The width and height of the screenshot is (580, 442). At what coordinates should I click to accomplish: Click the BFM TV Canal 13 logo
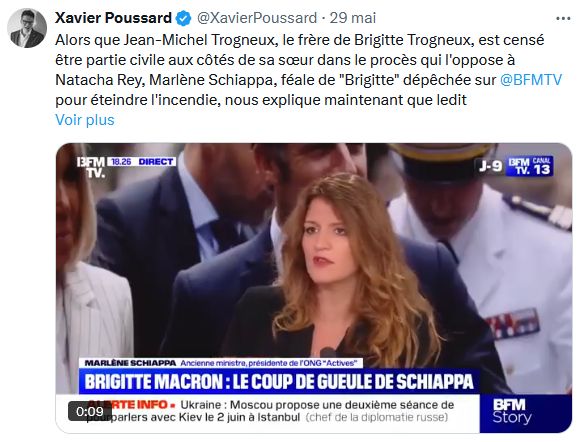(529, 166)
